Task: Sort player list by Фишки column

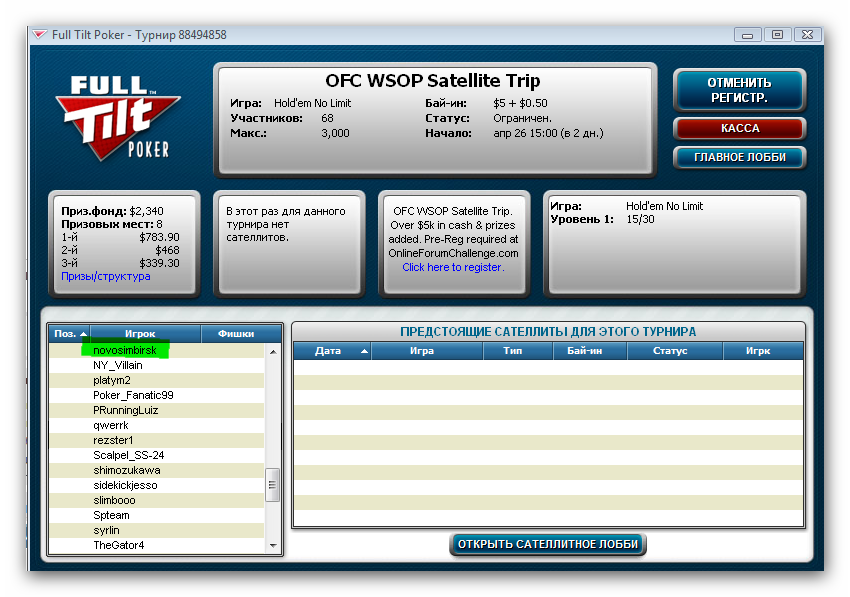Action: click(x=241, y=333)
